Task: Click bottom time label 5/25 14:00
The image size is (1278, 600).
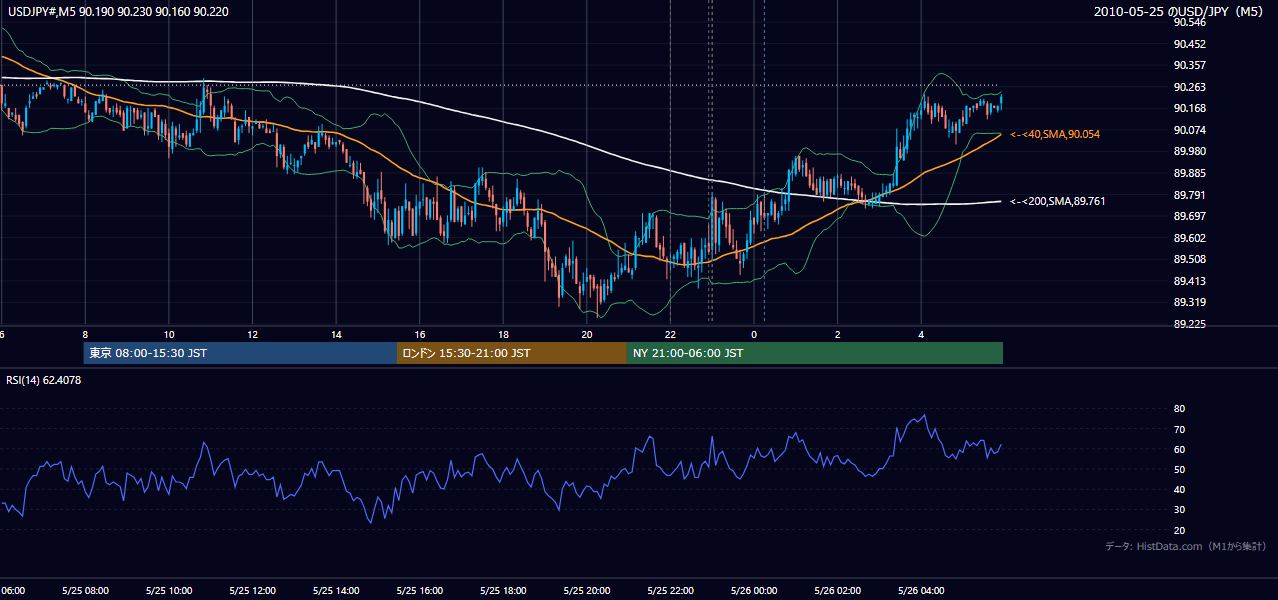Action: pyautogui.click(x=335, y=590)
